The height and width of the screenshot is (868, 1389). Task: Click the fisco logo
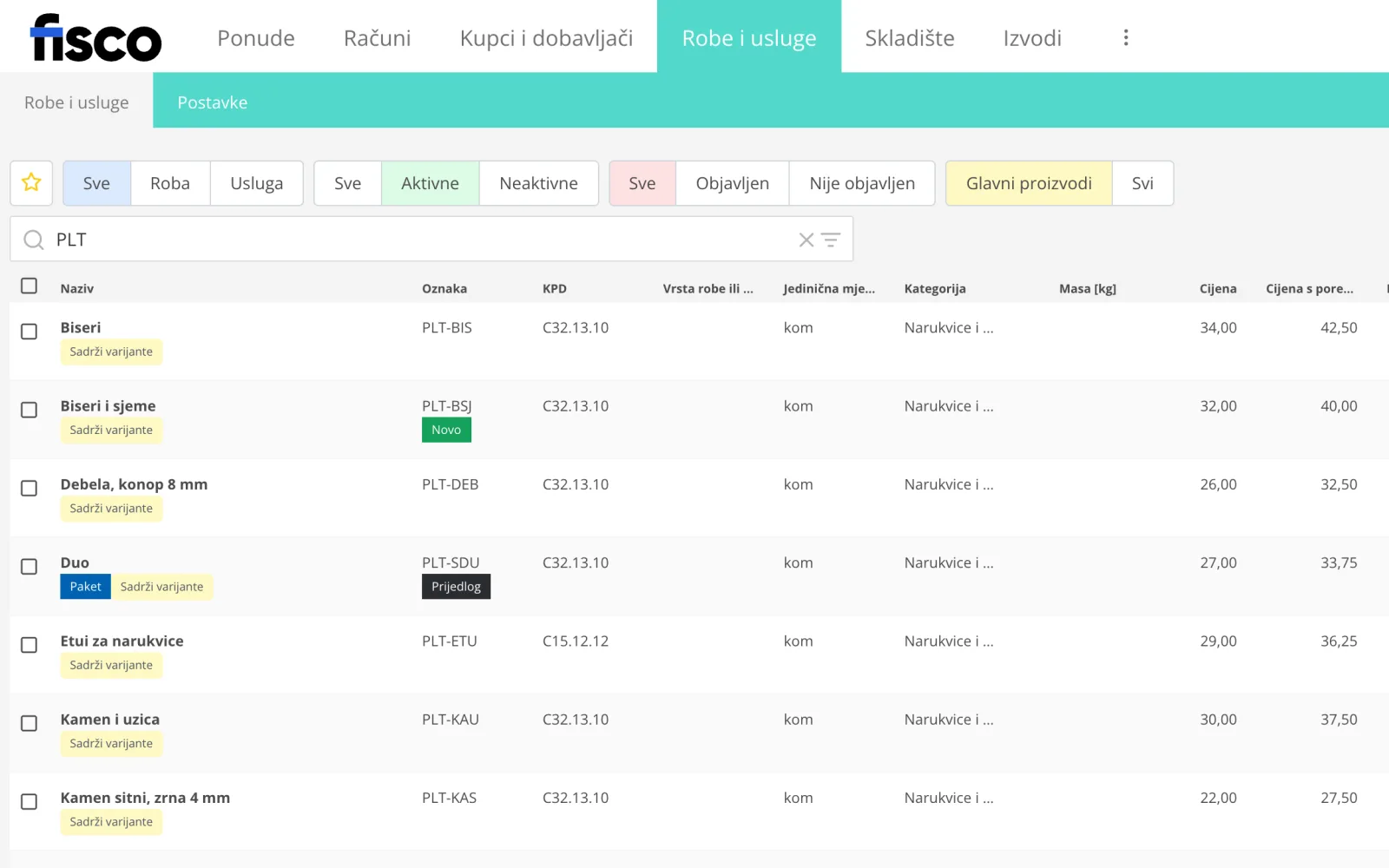click(x=95, y=37)
